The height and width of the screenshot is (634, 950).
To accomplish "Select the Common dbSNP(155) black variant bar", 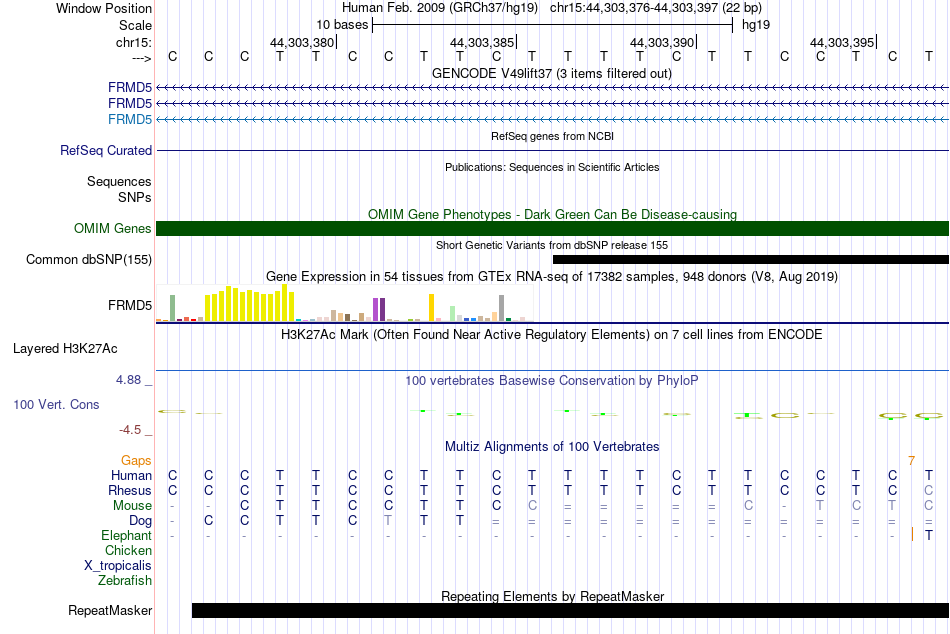I will click(751, 259).
